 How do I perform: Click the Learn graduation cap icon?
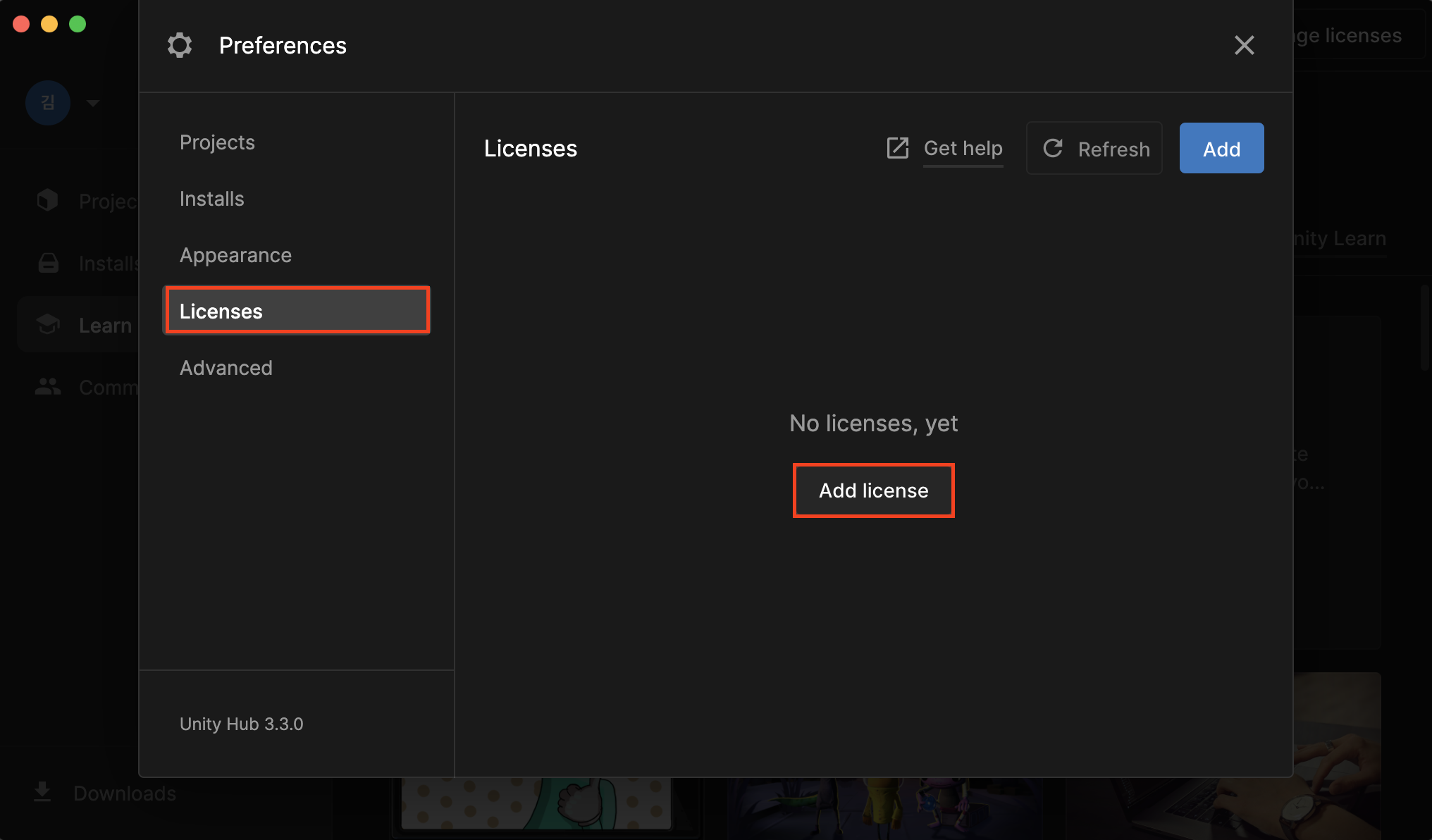tap(48, 325)
